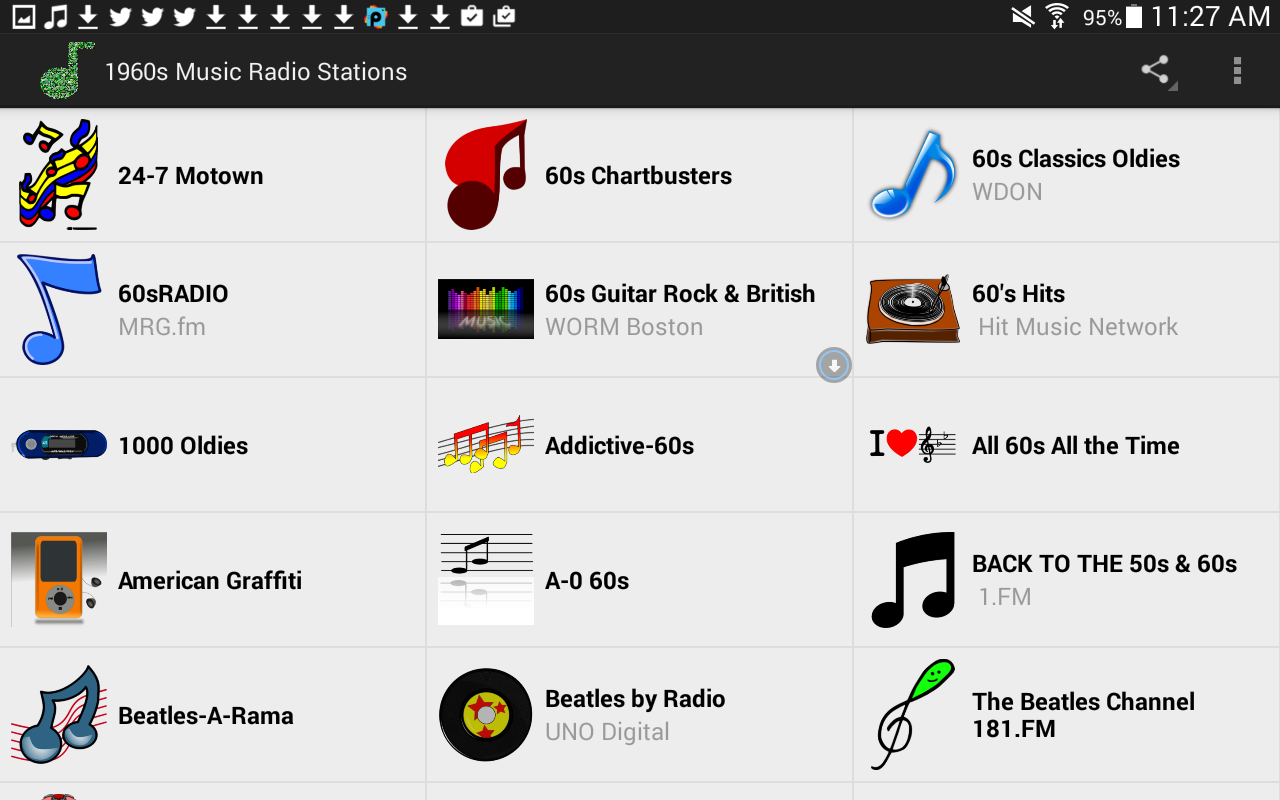Select the "1000 Oldies" station name

183,446
